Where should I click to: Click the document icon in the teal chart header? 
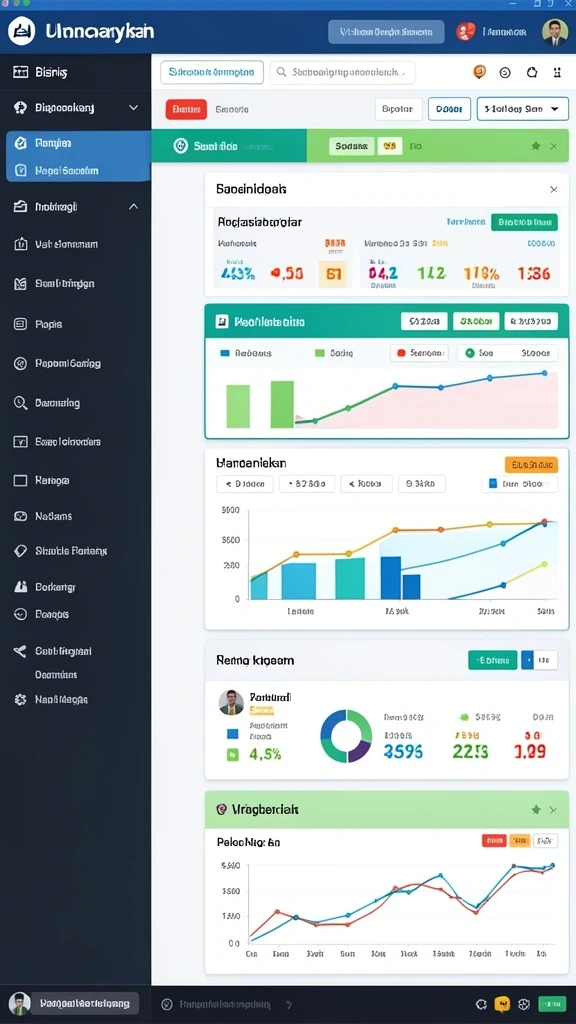coord(221,321)
